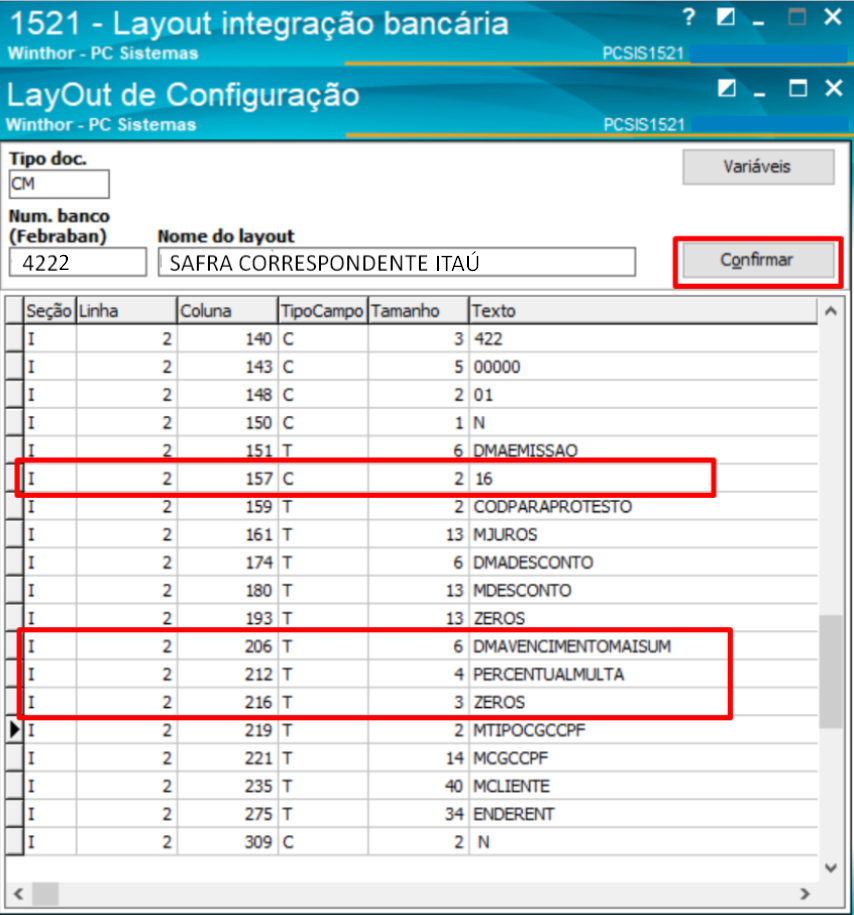The height and width of the screenshot is (915, 854).
Task: Click the row indicator arrow beside column 219 row
Action: (x=15, y=731)
